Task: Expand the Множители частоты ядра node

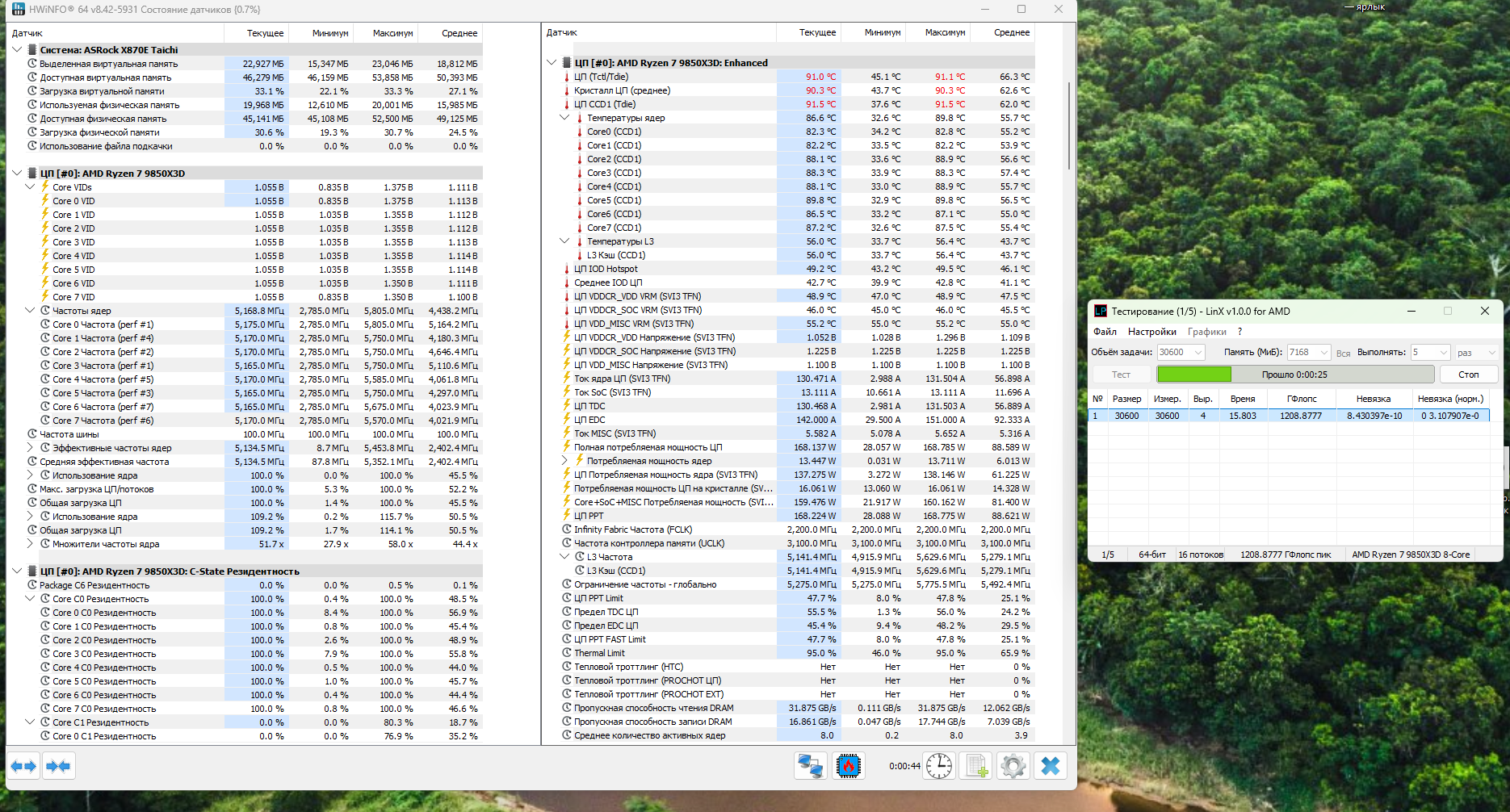Action: point(30,543)
